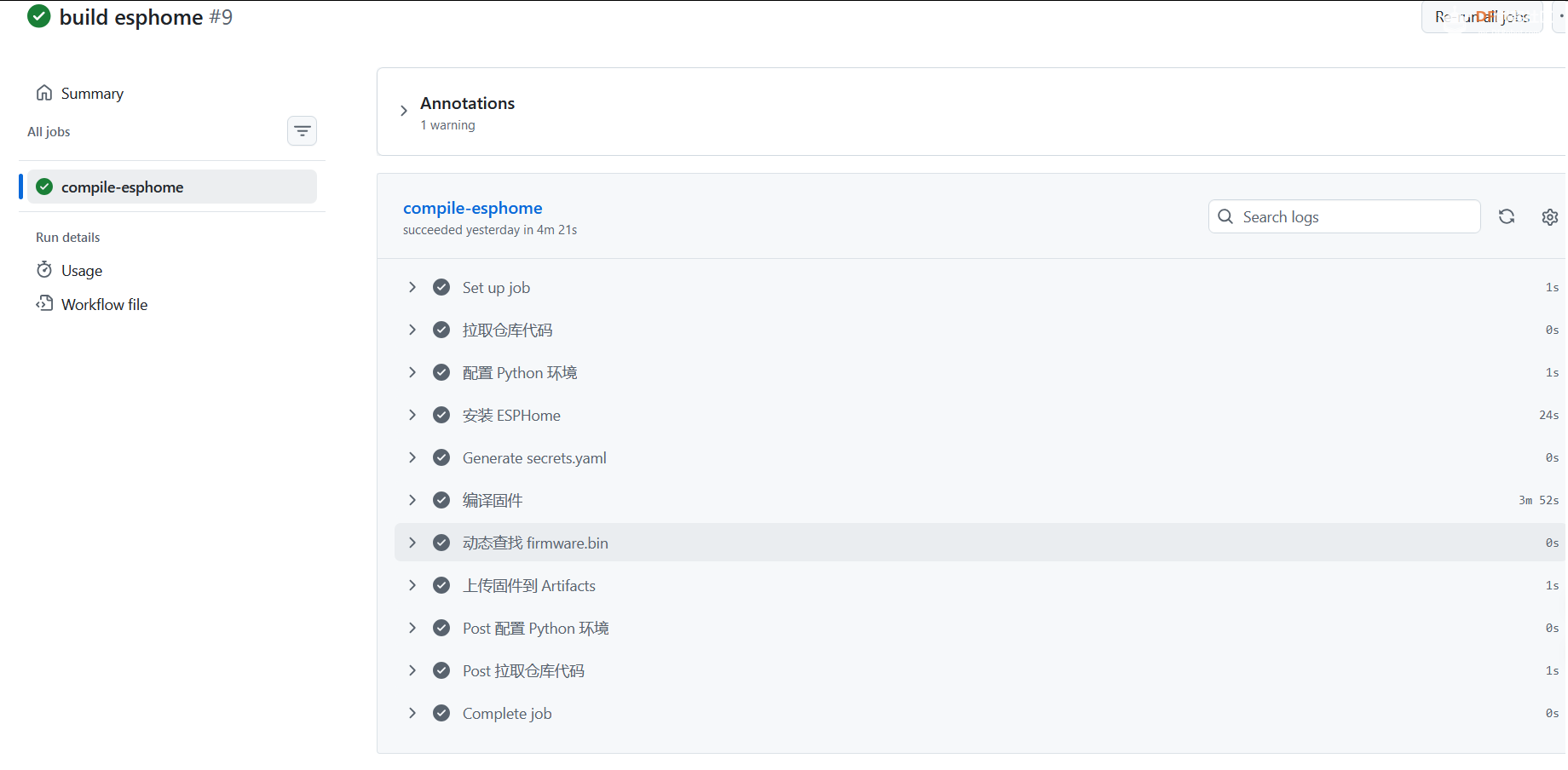Click the 动态查找 firmware.bin step name
The width and height of the screenshot is (1568, 770).
point(535,543)
